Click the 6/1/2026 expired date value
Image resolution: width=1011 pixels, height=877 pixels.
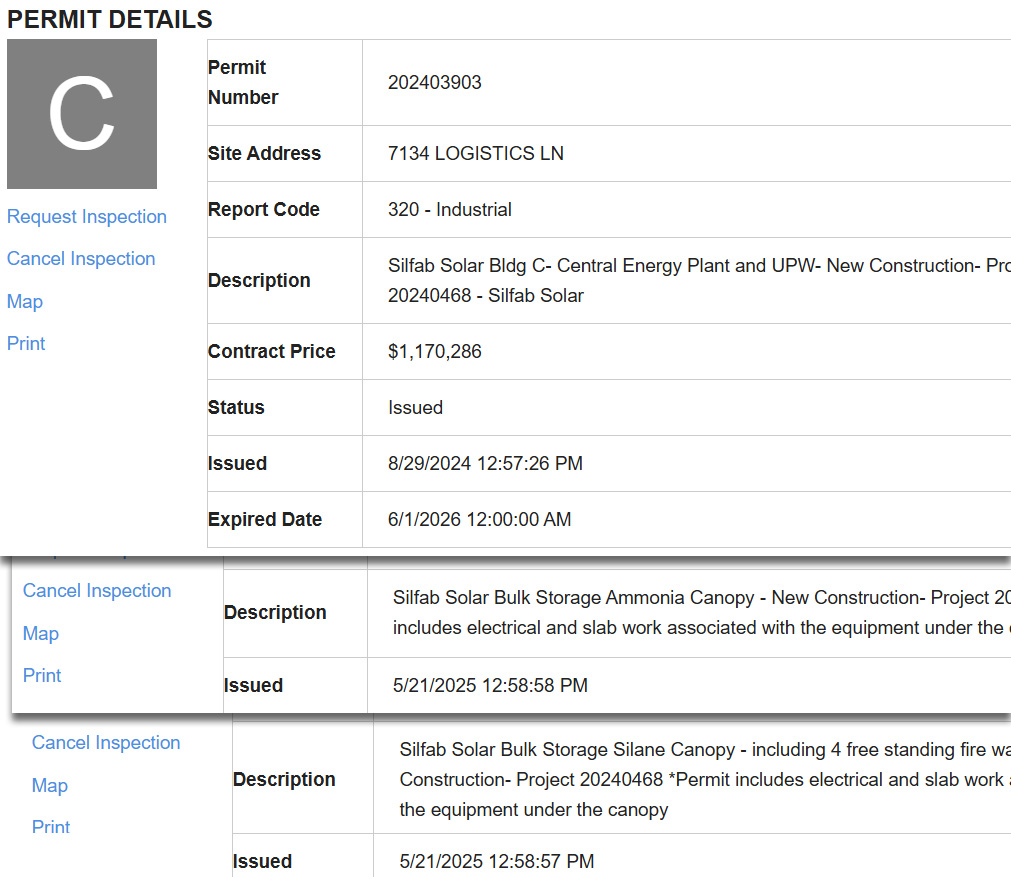coord(480,520)
